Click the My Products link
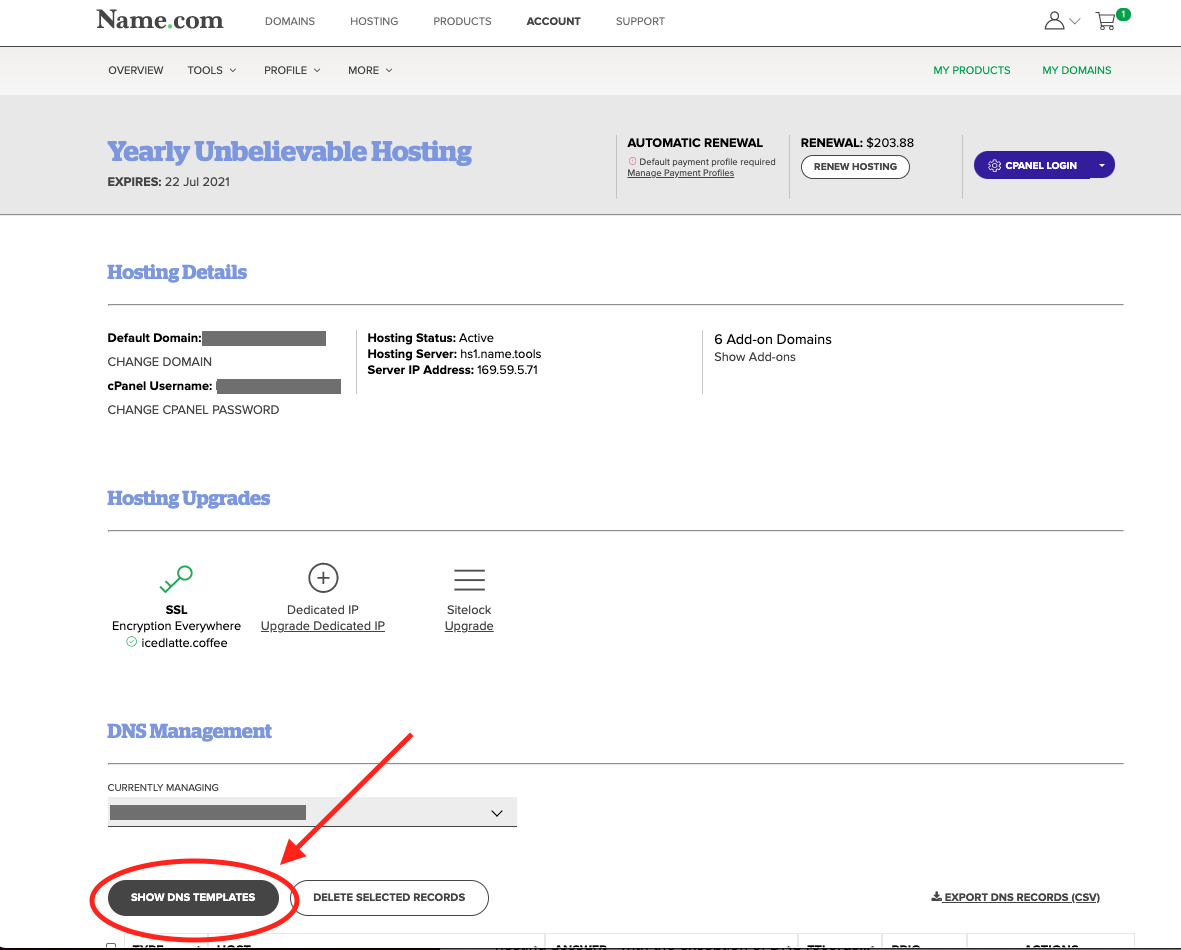 (972, 70)
